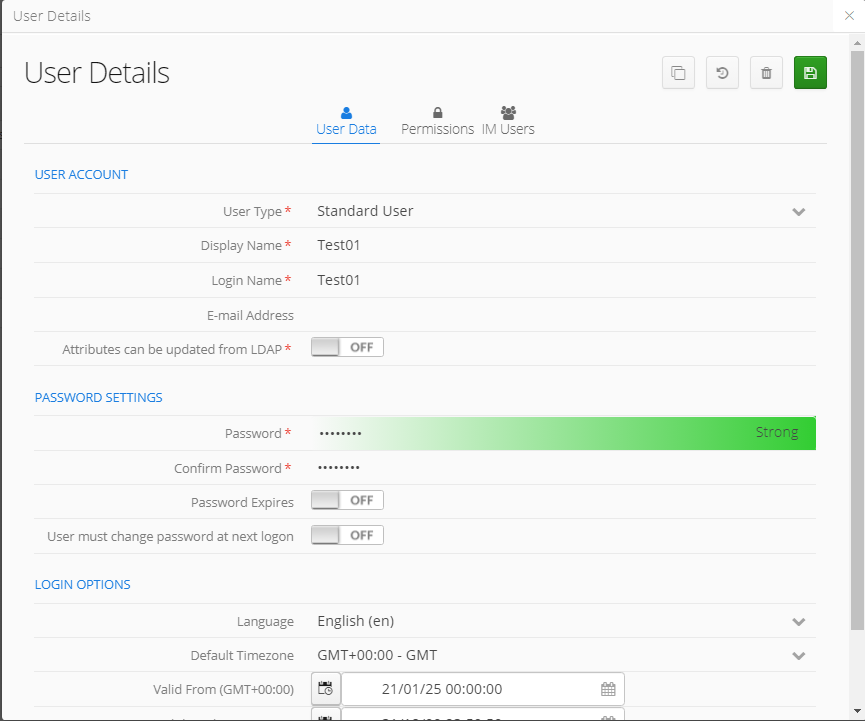Click the LOGIN OPTIONS section heading

82,584
